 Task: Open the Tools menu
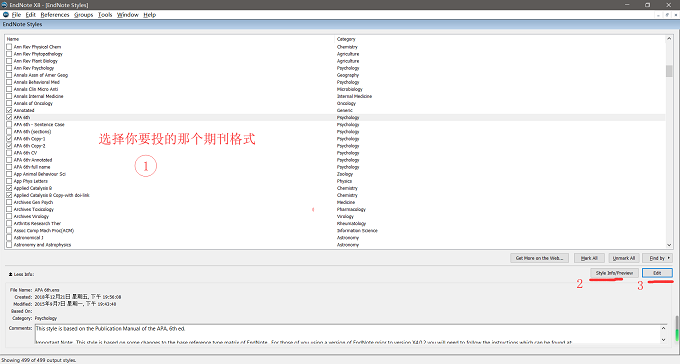tap(105, 15)
